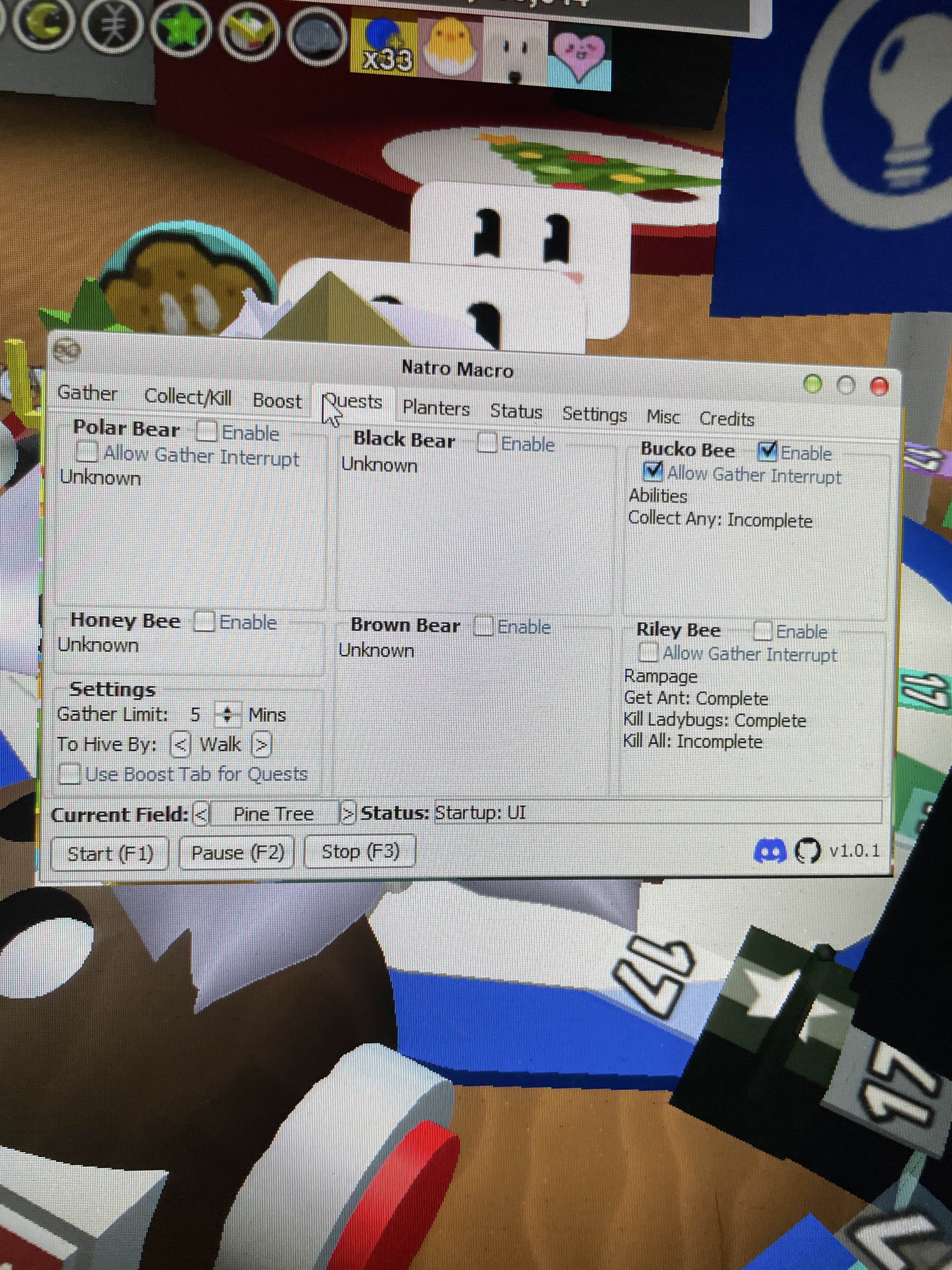Click next arrow for To Hive By
The height and width of the screenshot is (1270, 952).
[x=261, y=745]
